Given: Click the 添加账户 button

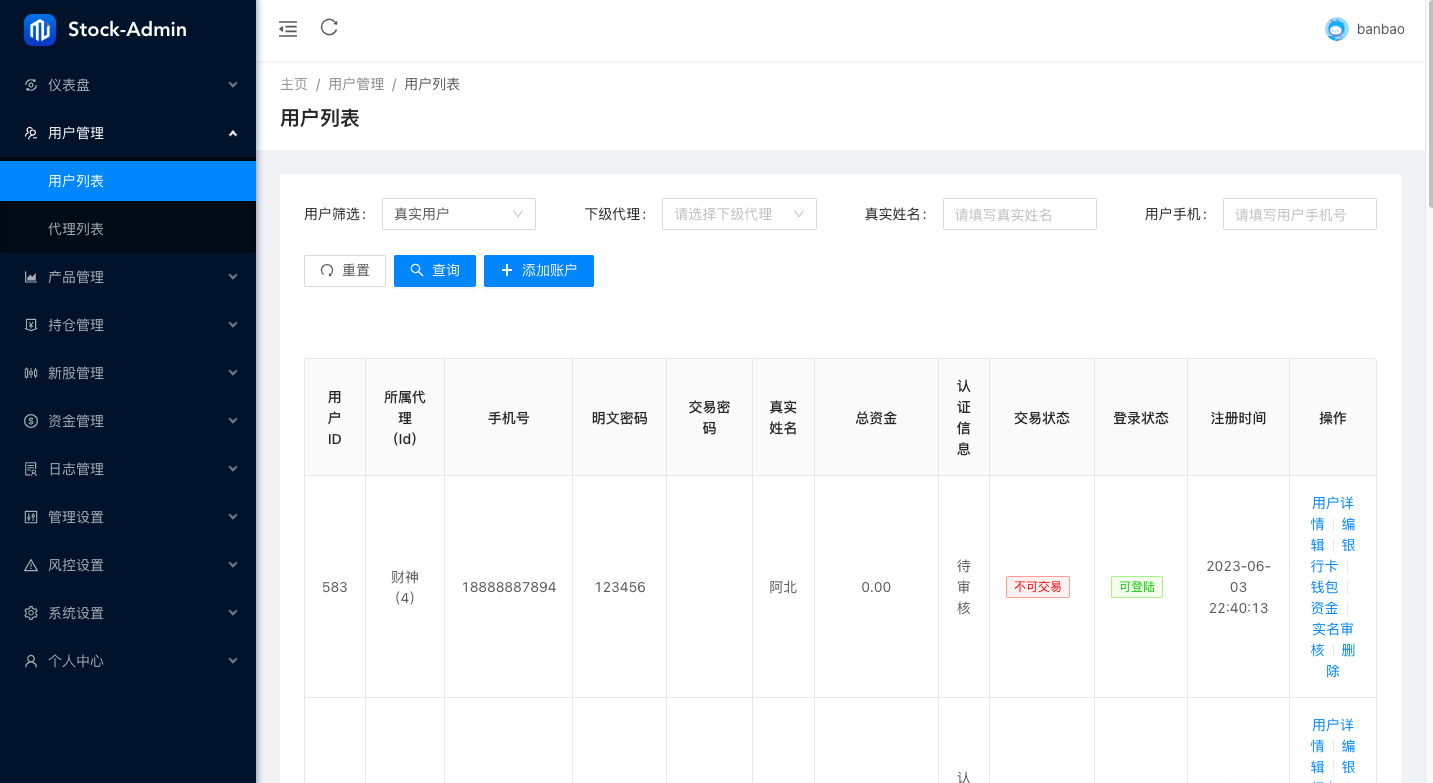Looking at the screenshot, I should (x=538, y=271).
